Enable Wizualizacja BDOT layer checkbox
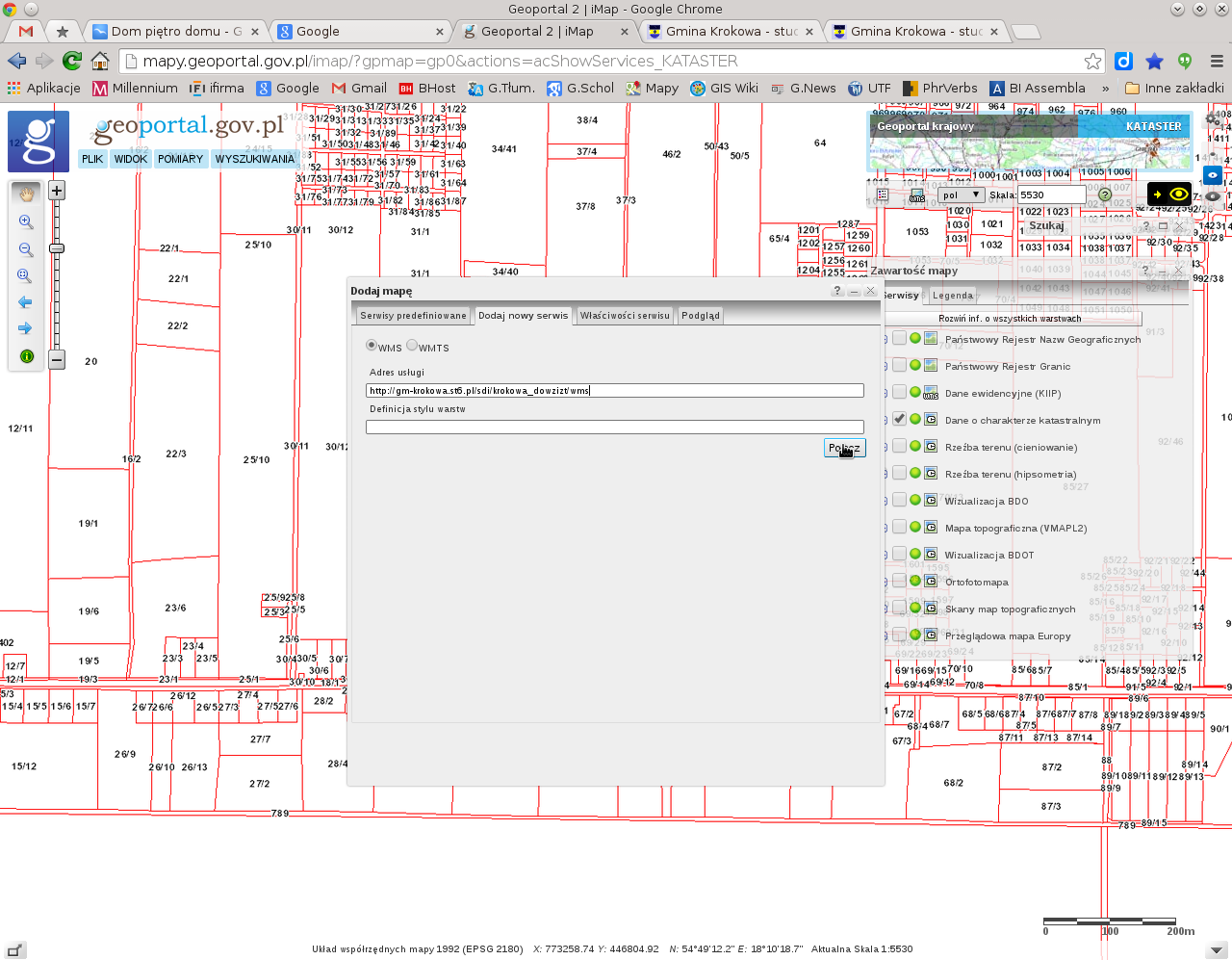 899,555
